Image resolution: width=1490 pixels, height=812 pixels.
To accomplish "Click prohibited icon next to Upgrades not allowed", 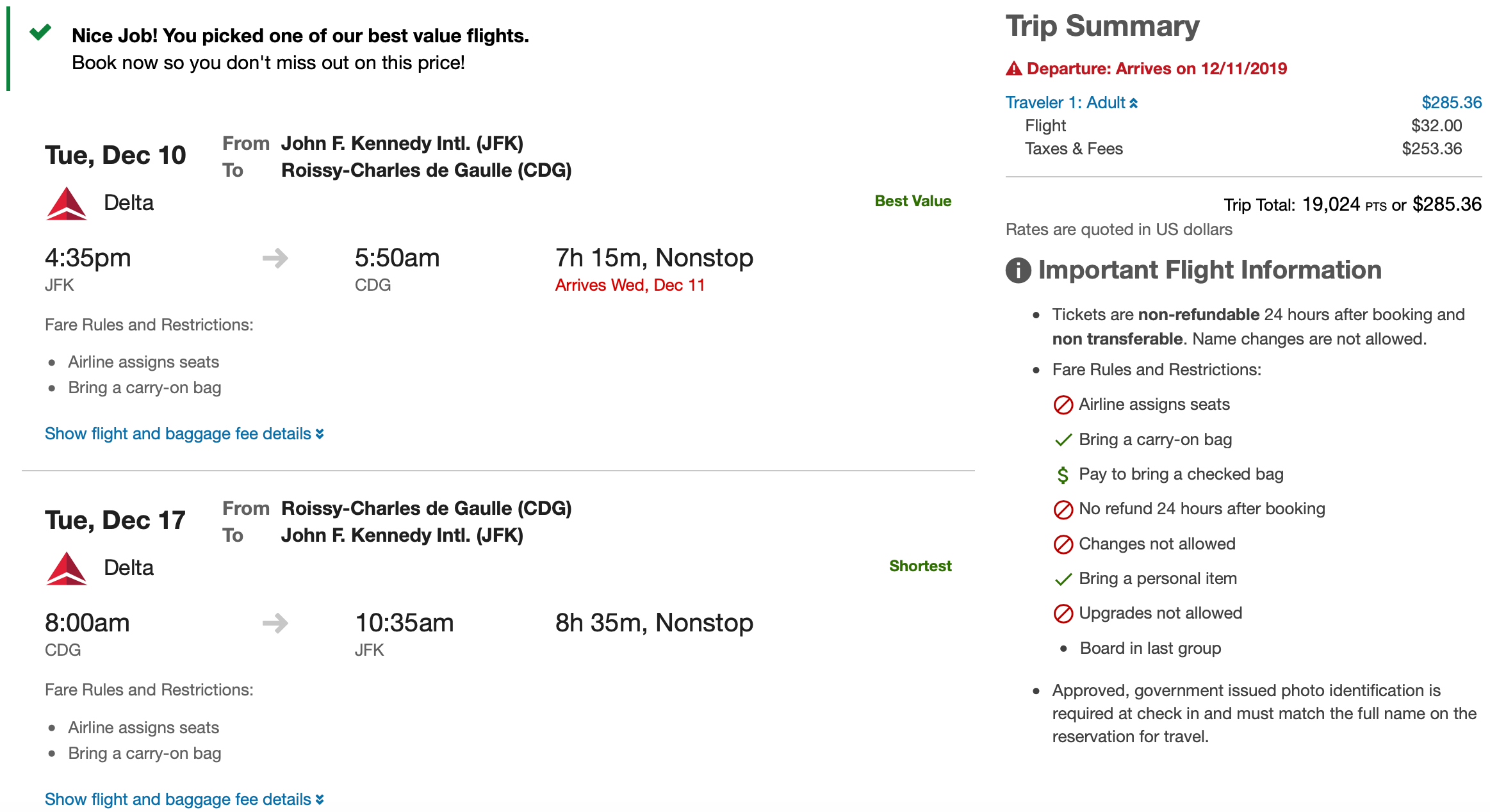I will click(1063, 613).
